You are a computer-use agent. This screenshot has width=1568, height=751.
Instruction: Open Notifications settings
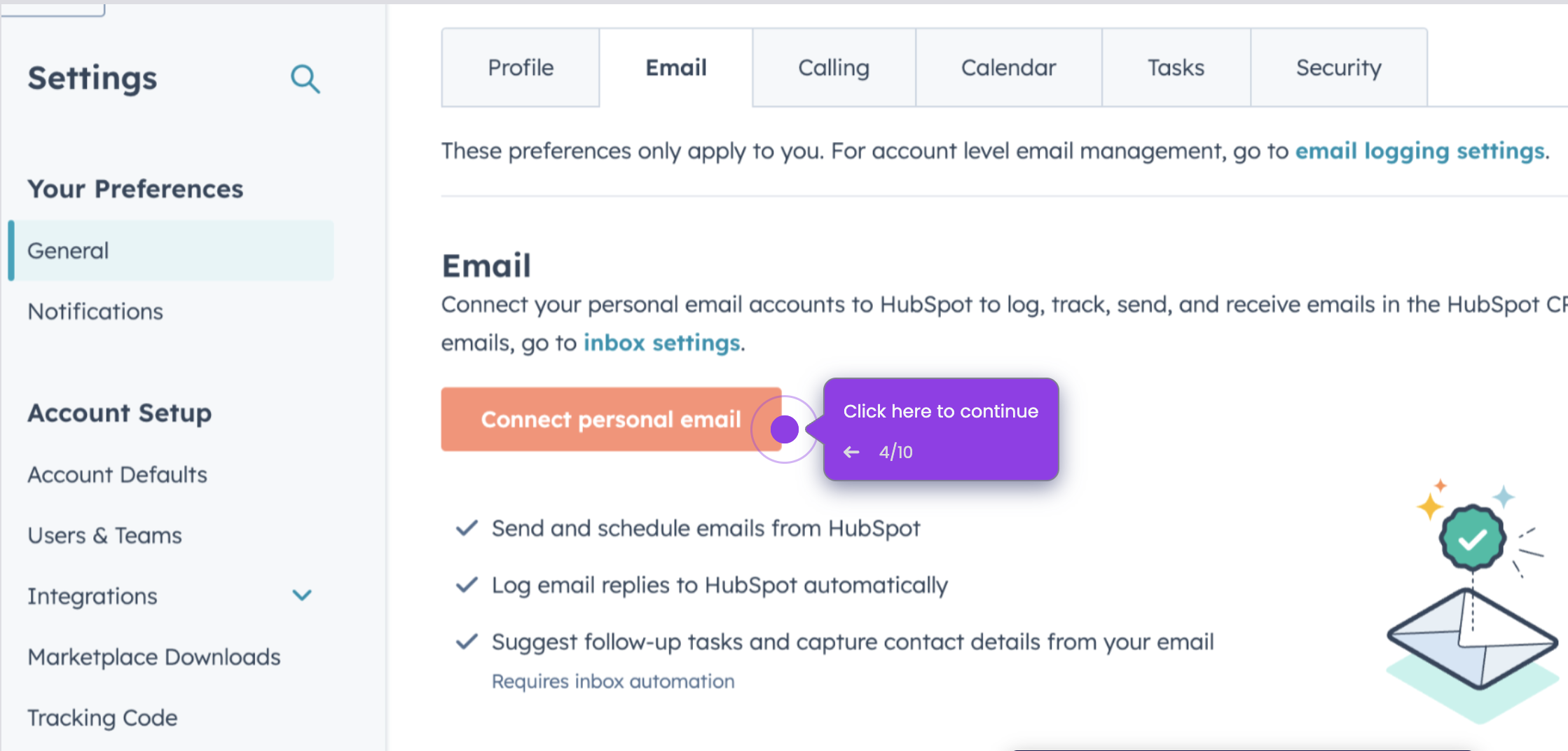coord(95,311)
